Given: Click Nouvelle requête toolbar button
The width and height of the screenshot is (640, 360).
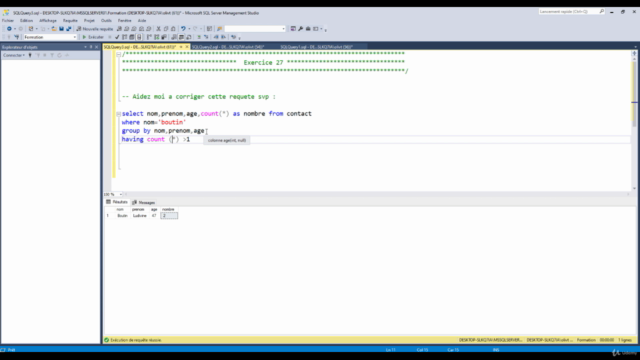Looking at the screenshot, I should click(95, 29).
